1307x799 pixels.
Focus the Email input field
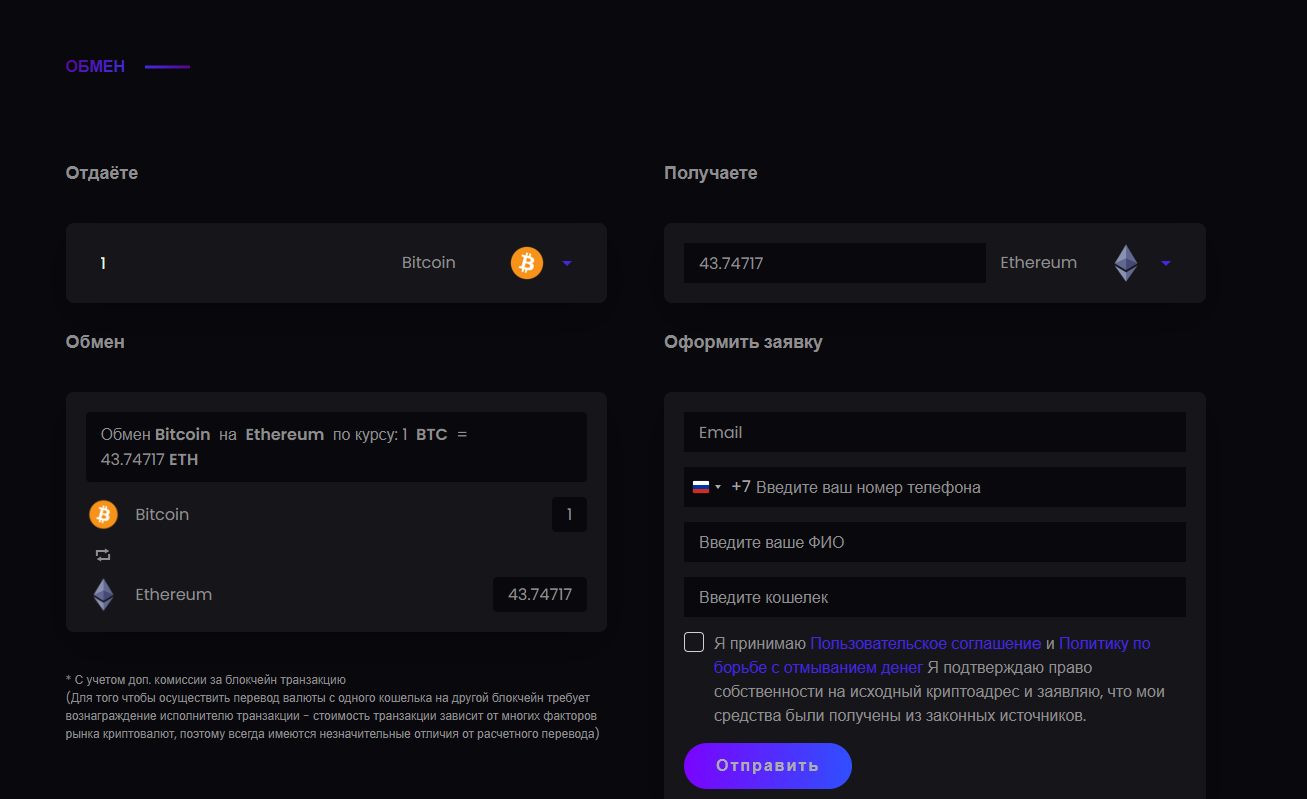(935, 432)
